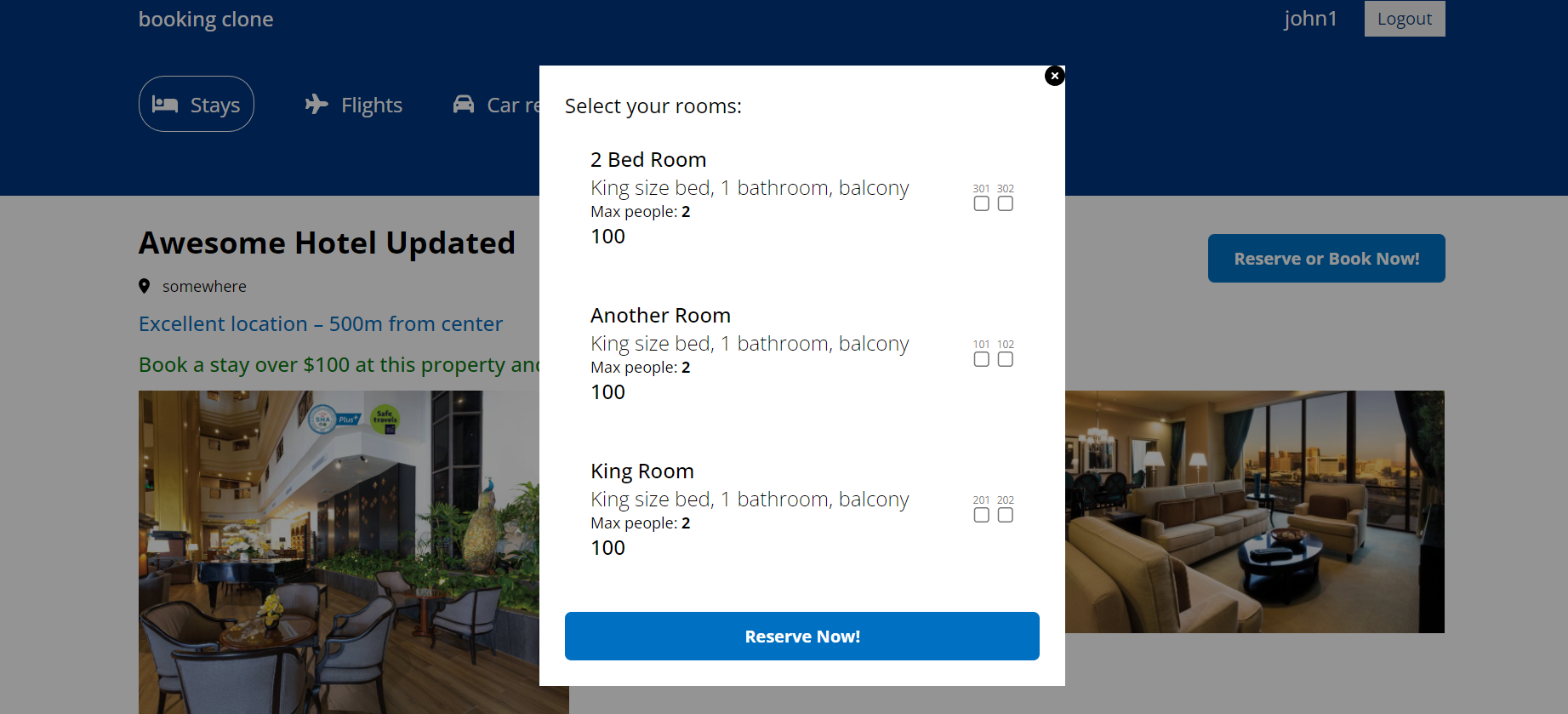Check room 302 for the 2 Bed Room
This screenshot has width=1568, height=714.
click(x=1005, y=203)
